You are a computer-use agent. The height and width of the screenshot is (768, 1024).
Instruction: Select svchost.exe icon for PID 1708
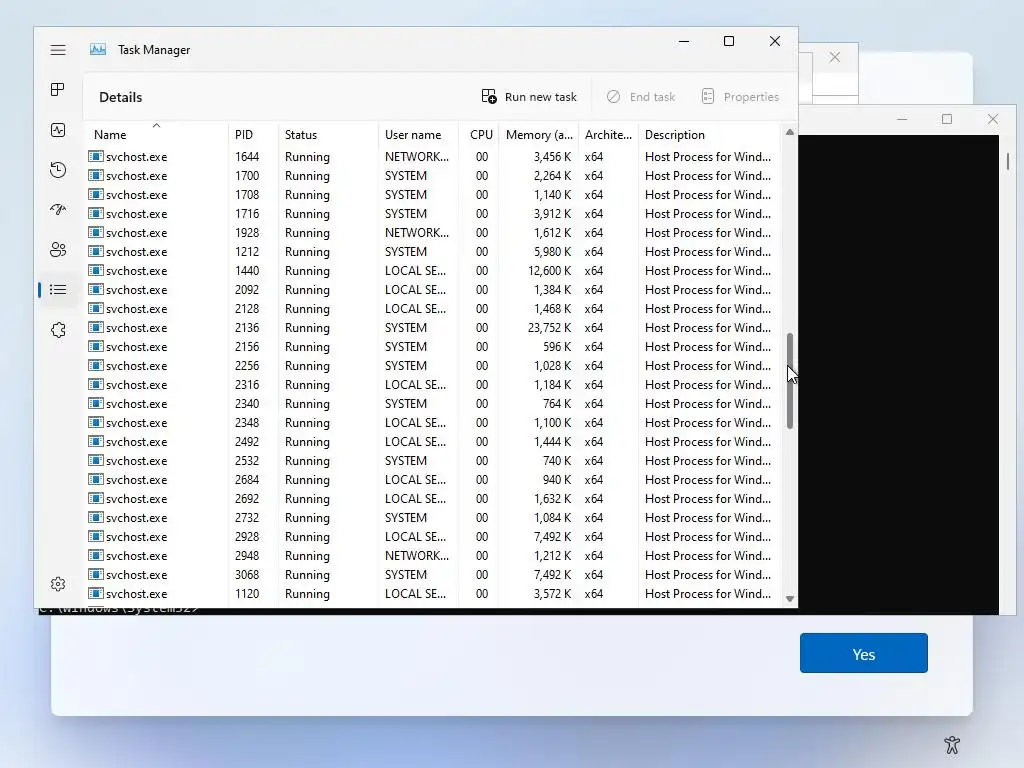coord(96,195)
